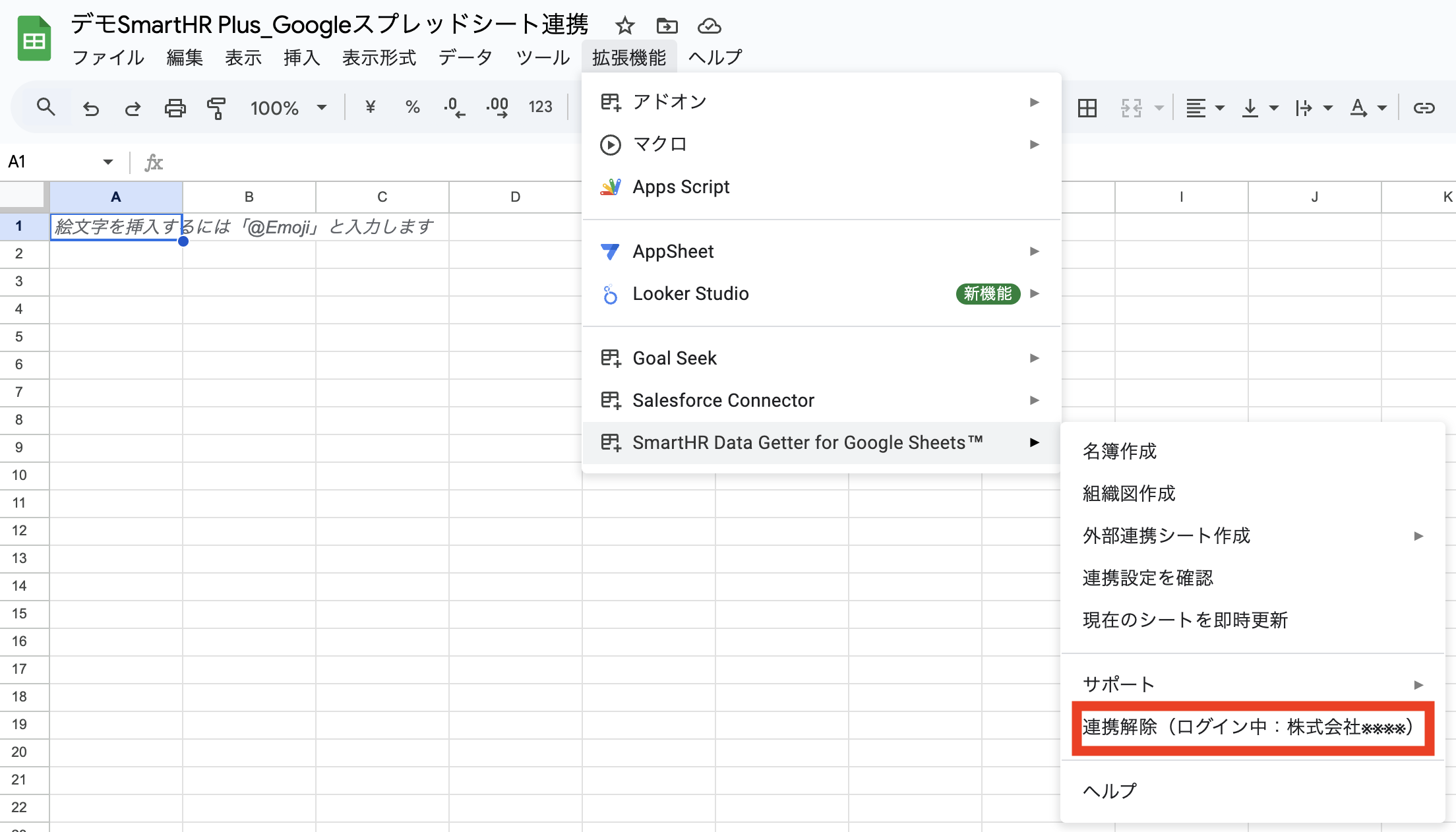
Task: Click the redo arrow icon
Action: [133, 108]
